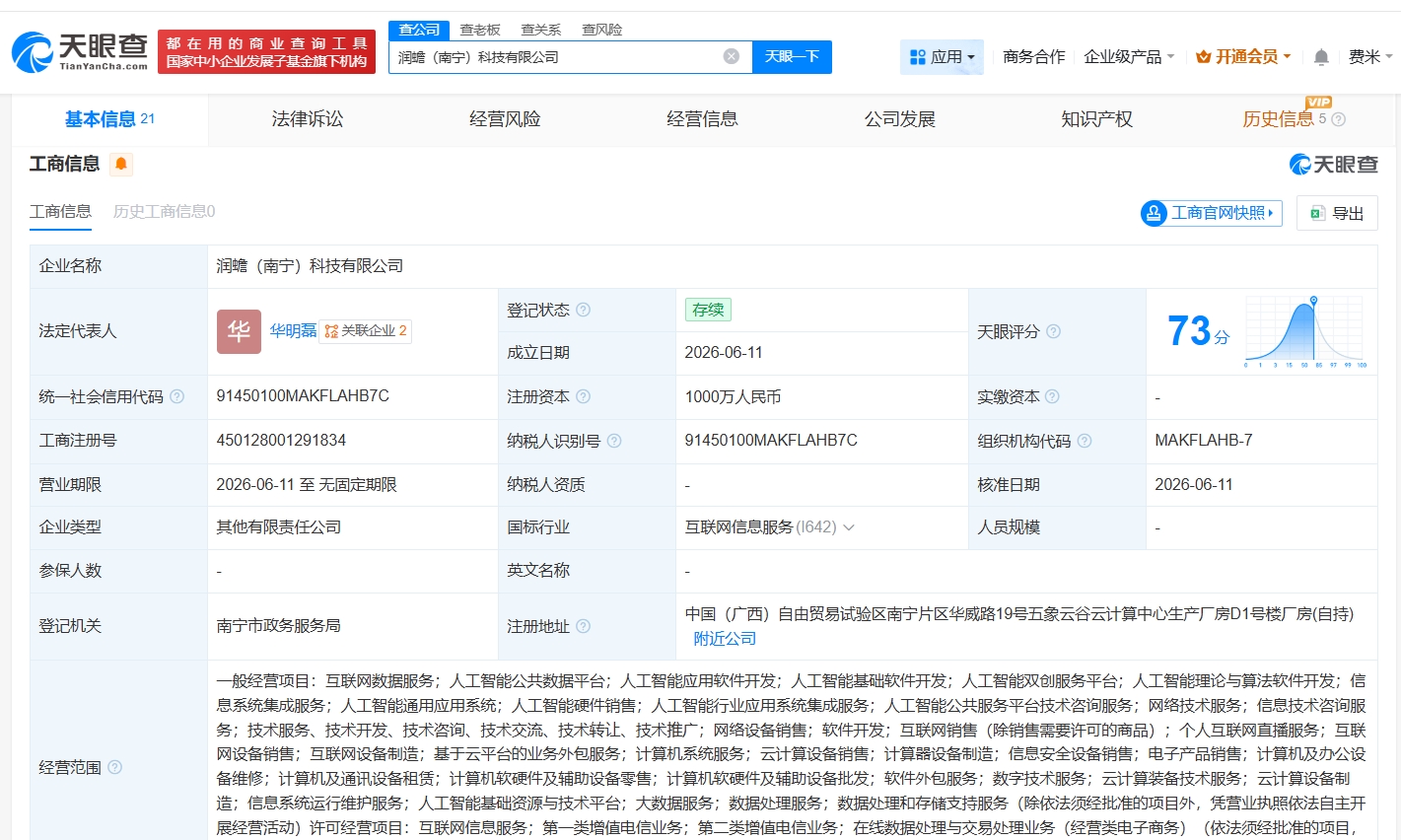Image resolution: width=1401 pixels, height=840 pixels.
Task: Click the 73分 score value
Action: click(x=1198, y=331)
